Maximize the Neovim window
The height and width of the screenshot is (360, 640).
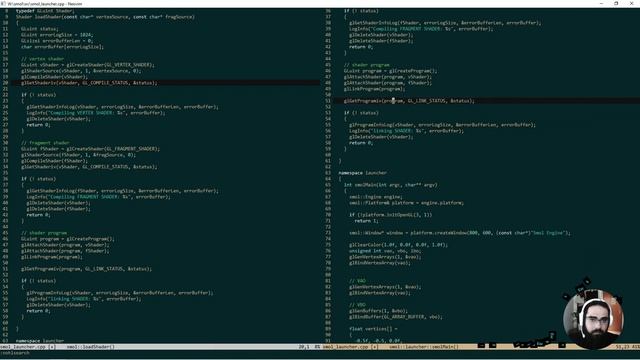(x=616, y=3)
